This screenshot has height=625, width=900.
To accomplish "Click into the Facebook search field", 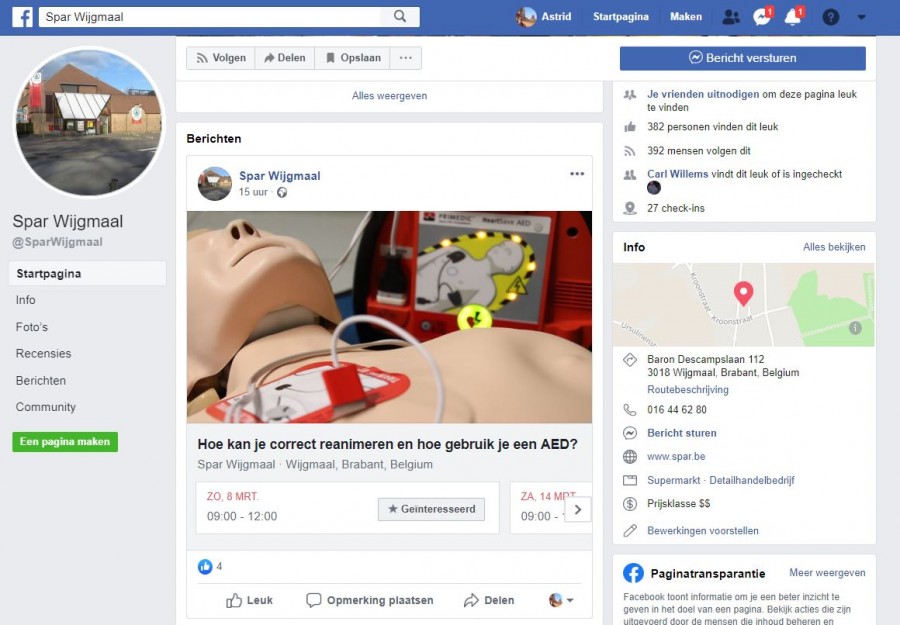I will tap(210, 17).
